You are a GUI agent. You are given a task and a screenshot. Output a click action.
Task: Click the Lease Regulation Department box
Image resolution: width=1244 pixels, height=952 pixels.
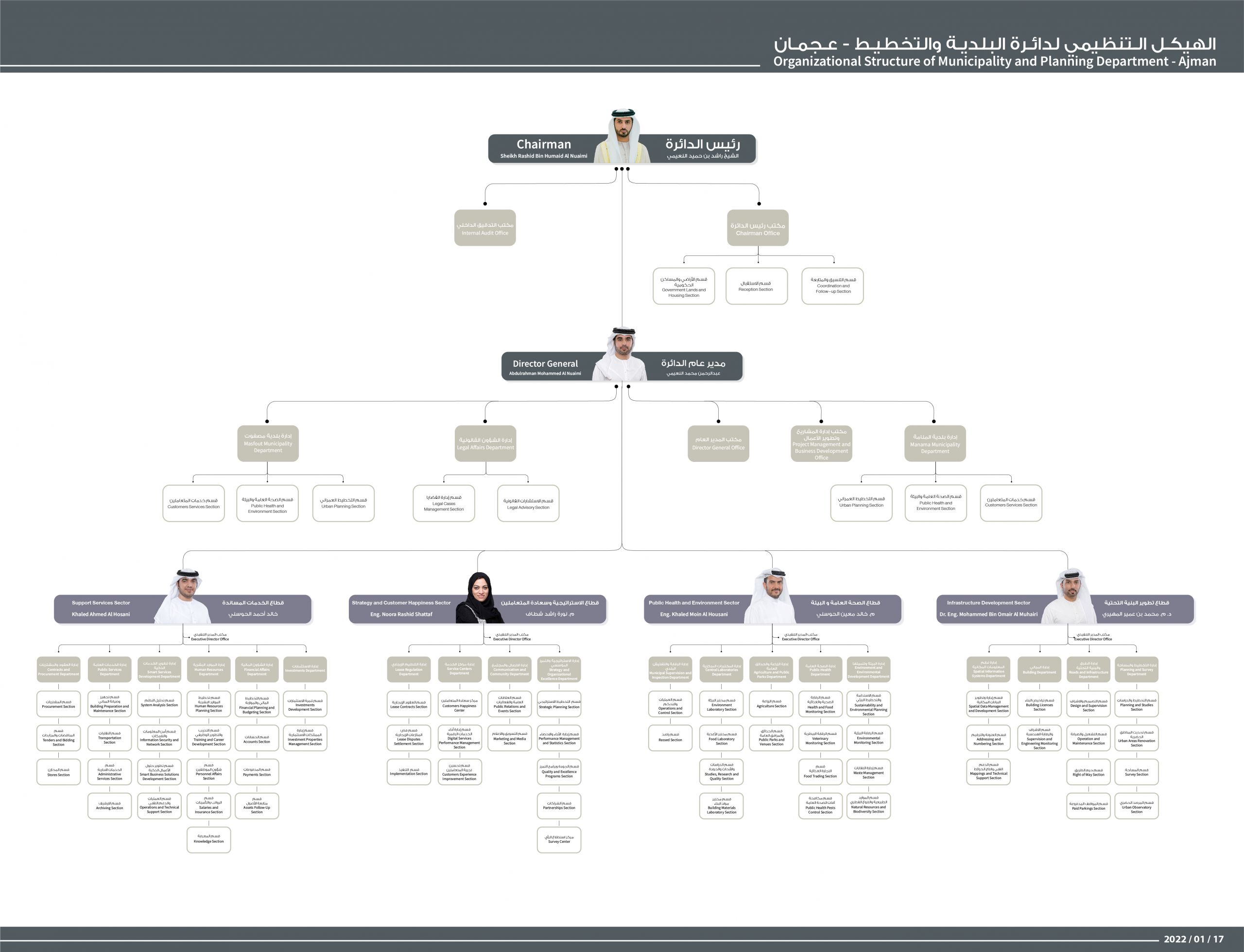coord(409,669)
